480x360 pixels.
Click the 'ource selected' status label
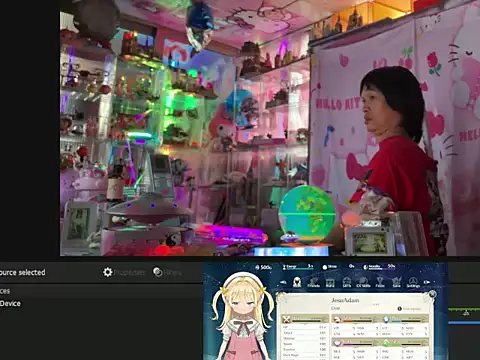coord(23,272)
